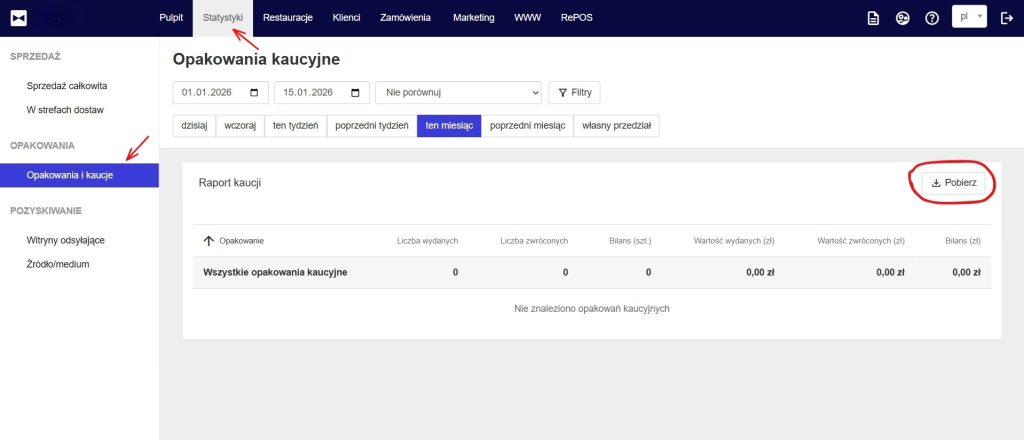Screen dimensions: 1024x440
Task: Select the 'dzisiaj' date range
Action: (x=195, y=126)
